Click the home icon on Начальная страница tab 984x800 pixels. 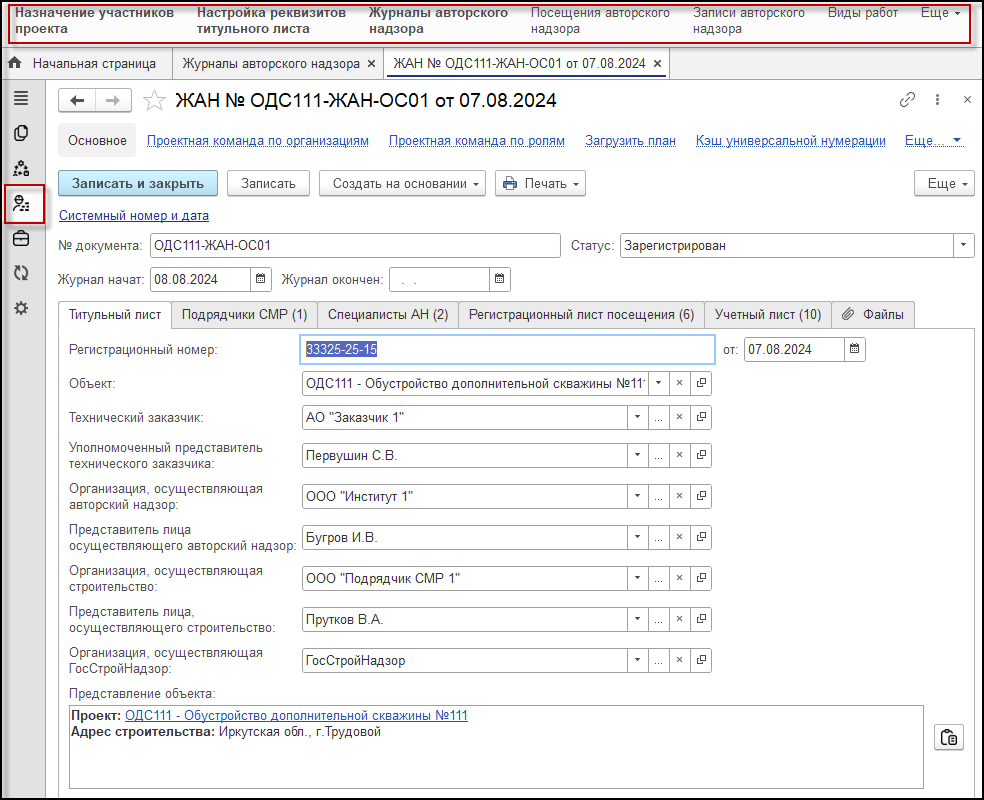pos(15,64)
